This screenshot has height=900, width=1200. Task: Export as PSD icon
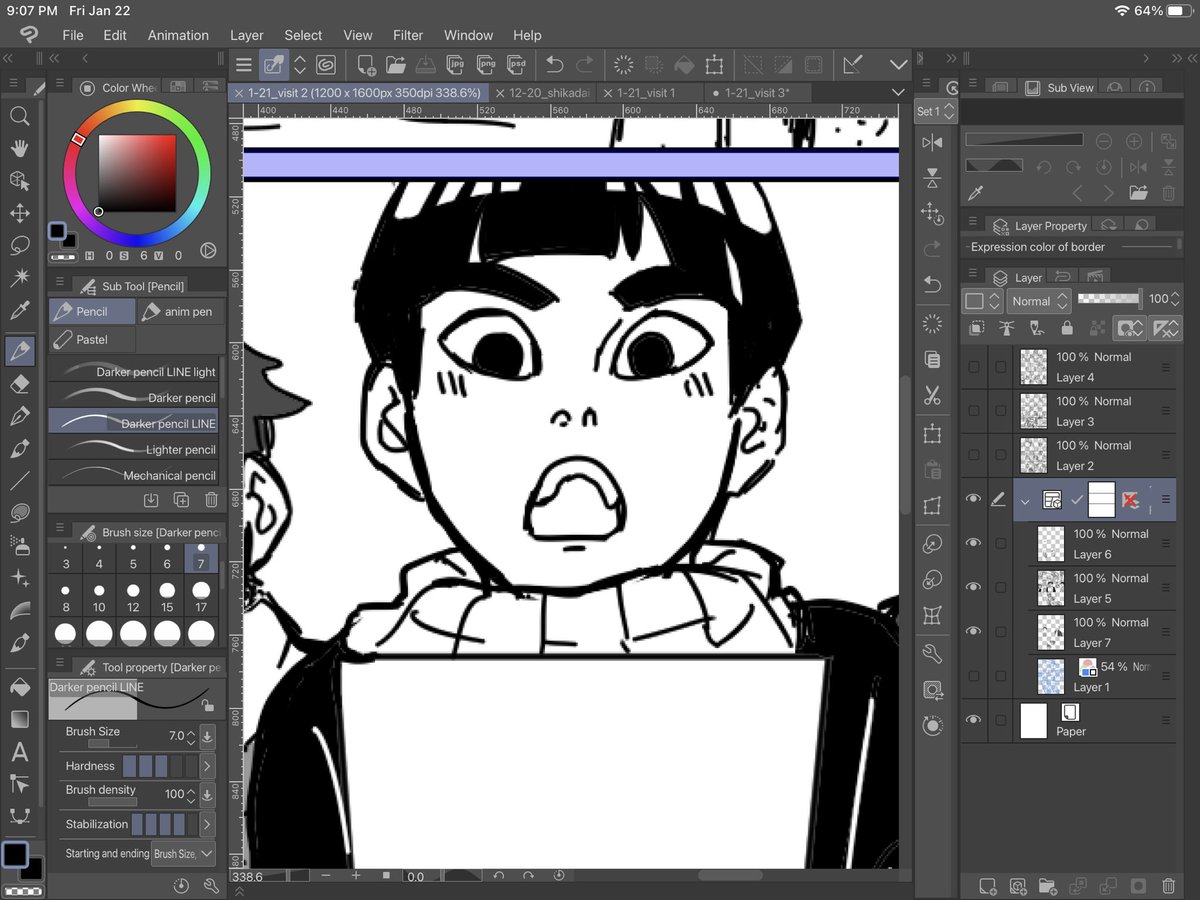coord(517,65)
